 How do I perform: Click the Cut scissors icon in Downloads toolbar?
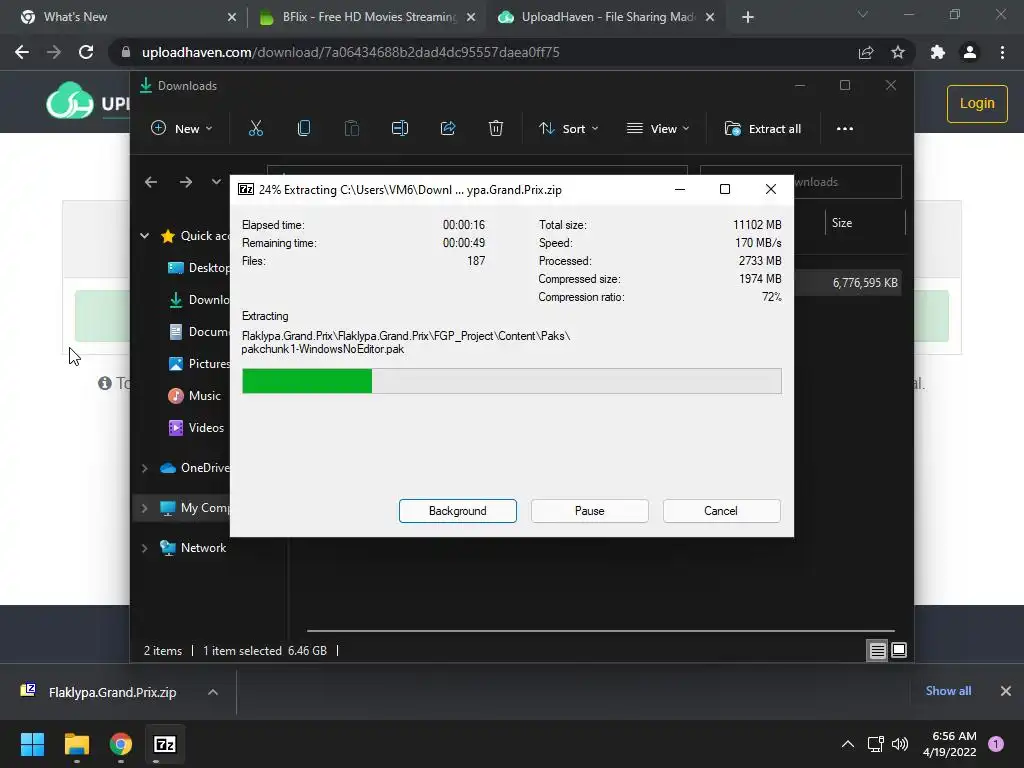pos(255,129)
